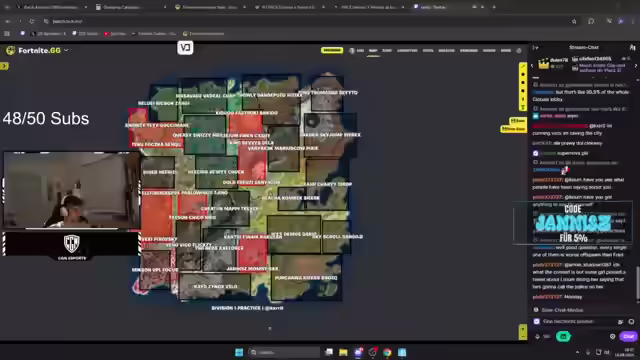Open the user account icon in navbar
Viewport: 640px width, 360px height.
coord(519,51)
